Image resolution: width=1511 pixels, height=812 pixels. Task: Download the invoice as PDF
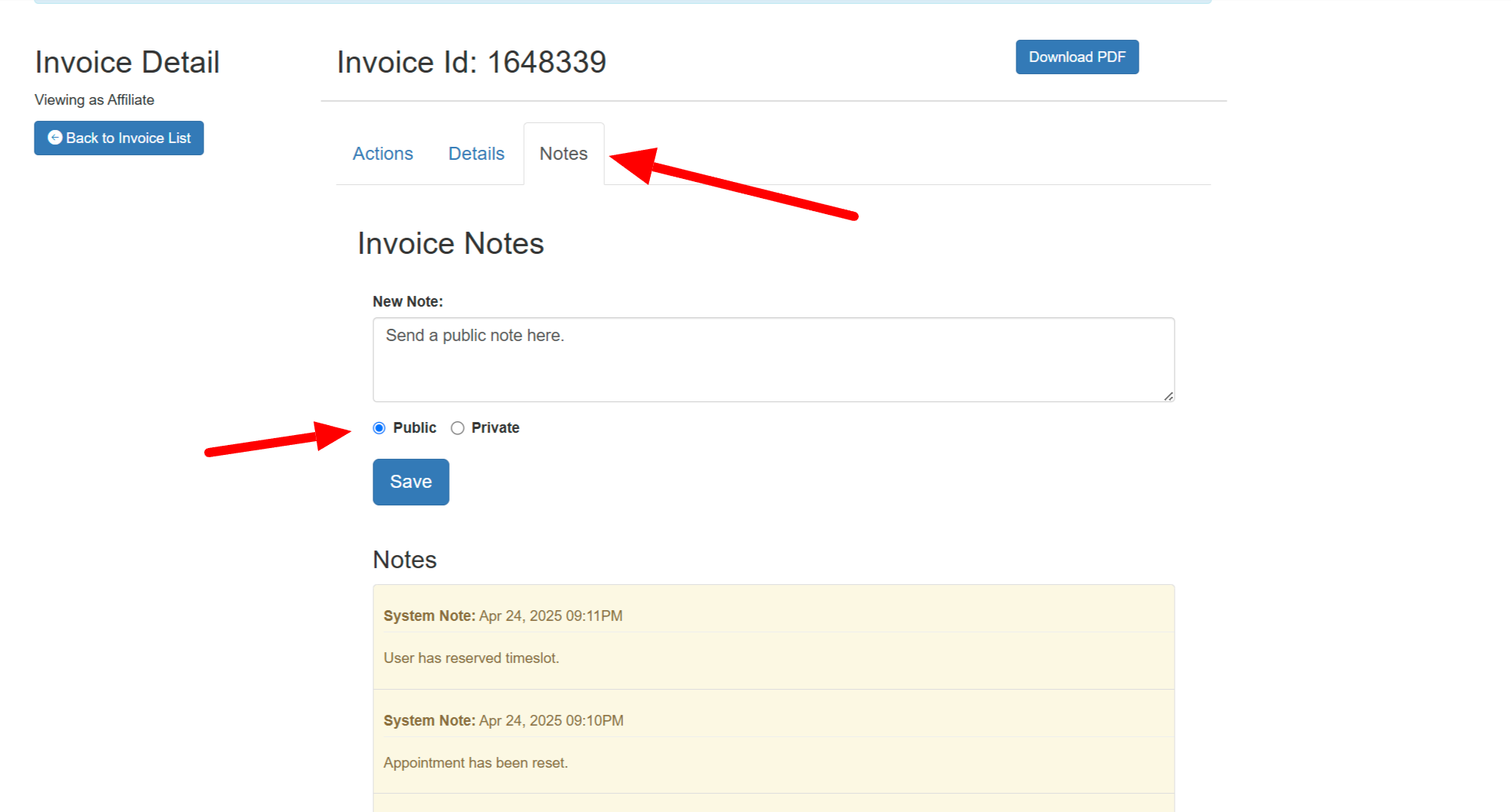click(x=1076, y=57)
